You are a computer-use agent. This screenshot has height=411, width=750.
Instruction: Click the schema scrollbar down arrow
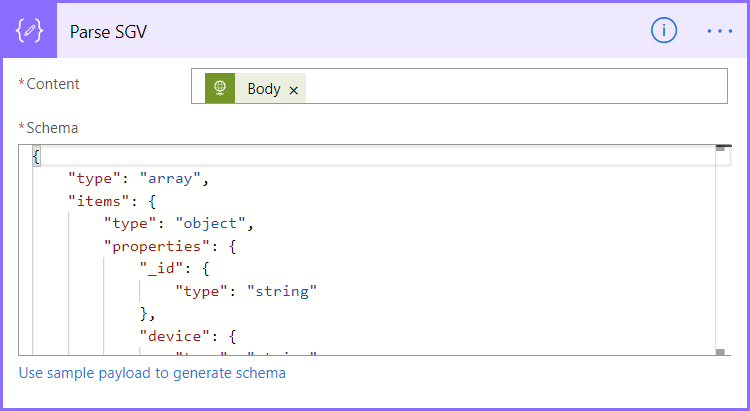pos(720,351)
